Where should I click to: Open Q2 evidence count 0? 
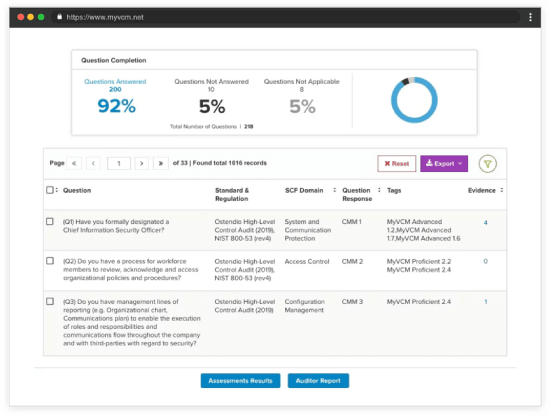click(485, 261)
